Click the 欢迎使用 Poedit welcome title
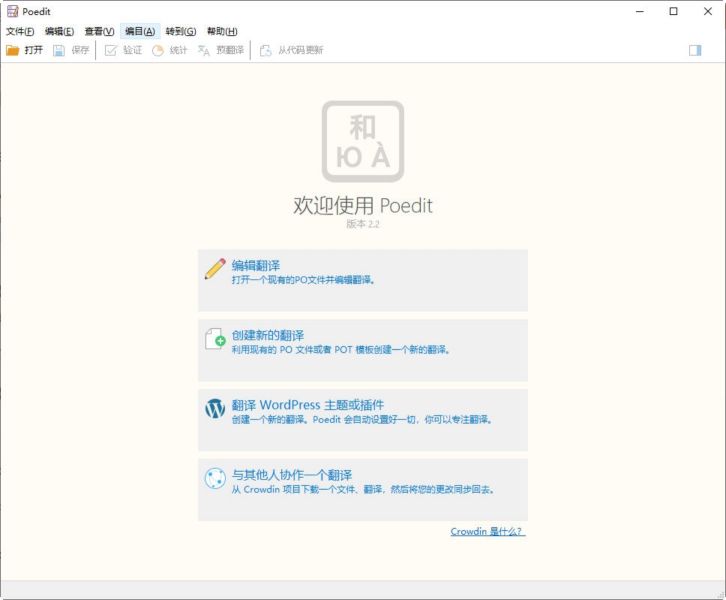This screenshot has width=726, height=600. click(363, 206)
